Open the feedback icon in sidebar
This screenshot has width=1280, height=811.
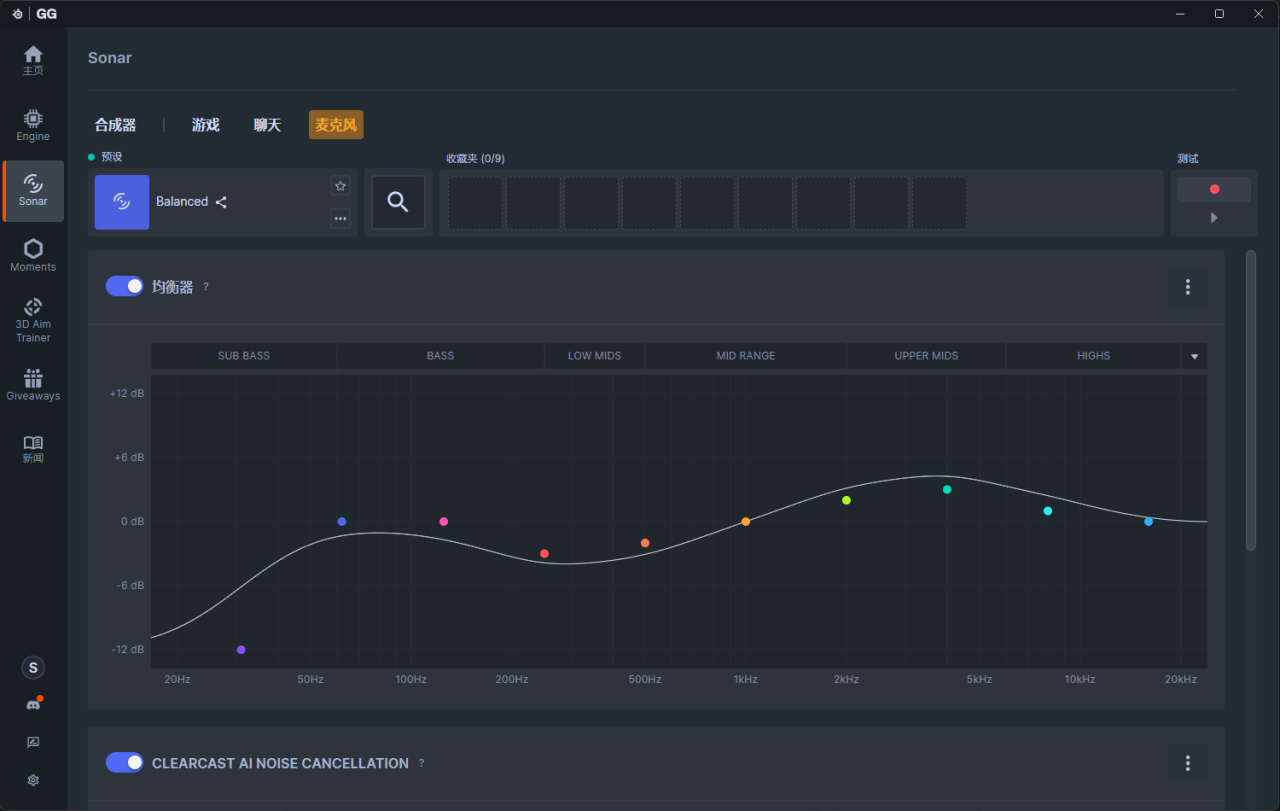[33, 742]
